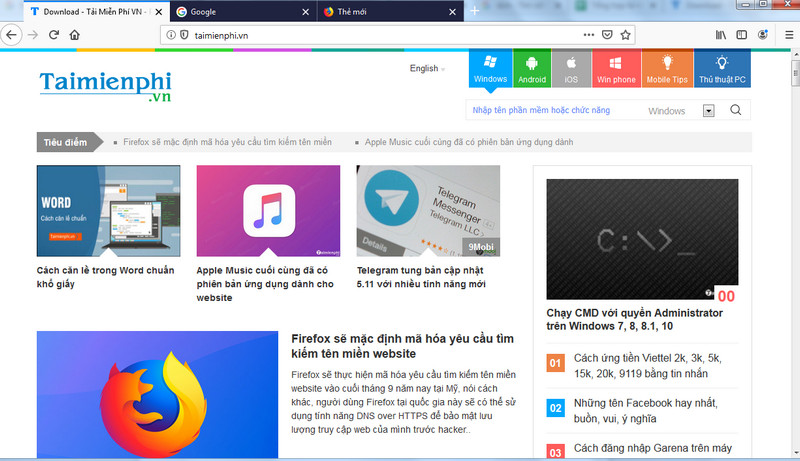
Task: Open article Cách căn lề trong Word
Action: coord(106,277)
